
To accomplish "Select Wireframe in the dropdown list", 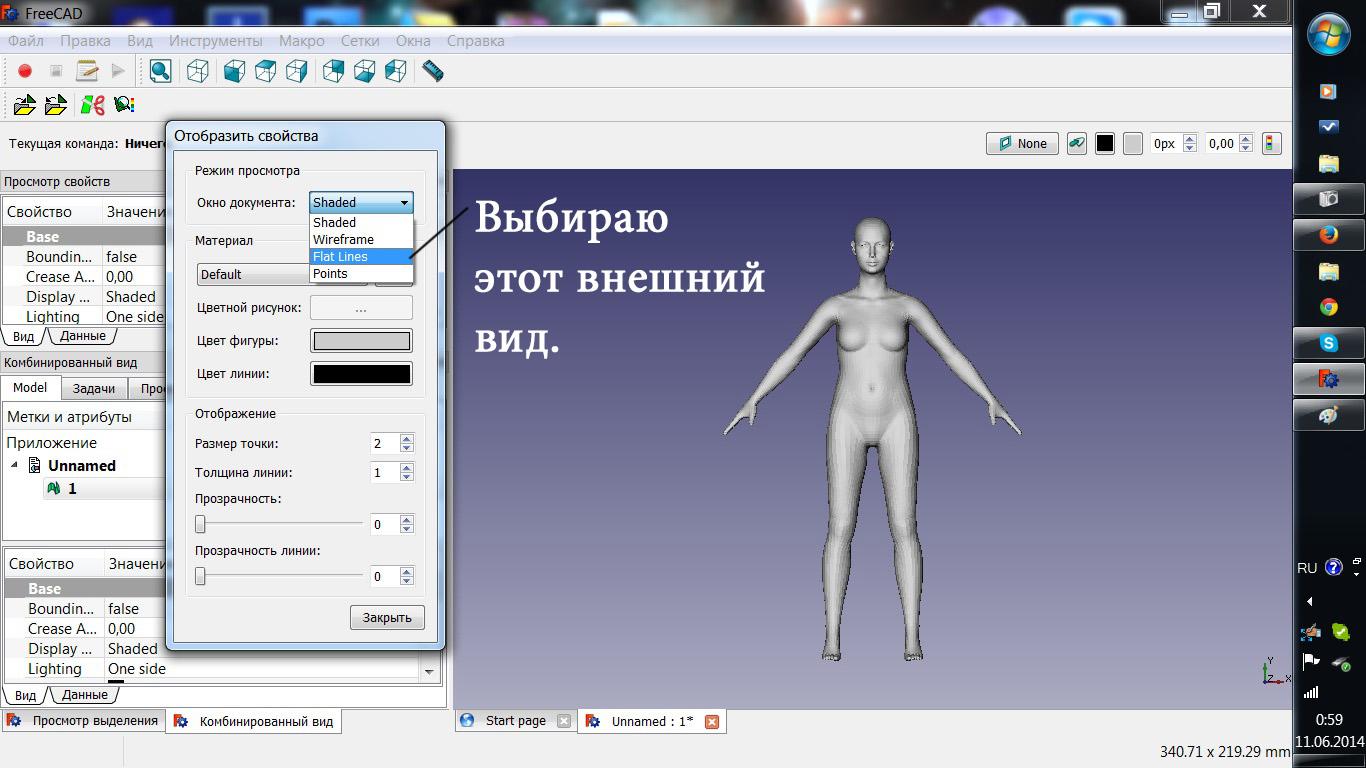I will click(x=343, y=240).
